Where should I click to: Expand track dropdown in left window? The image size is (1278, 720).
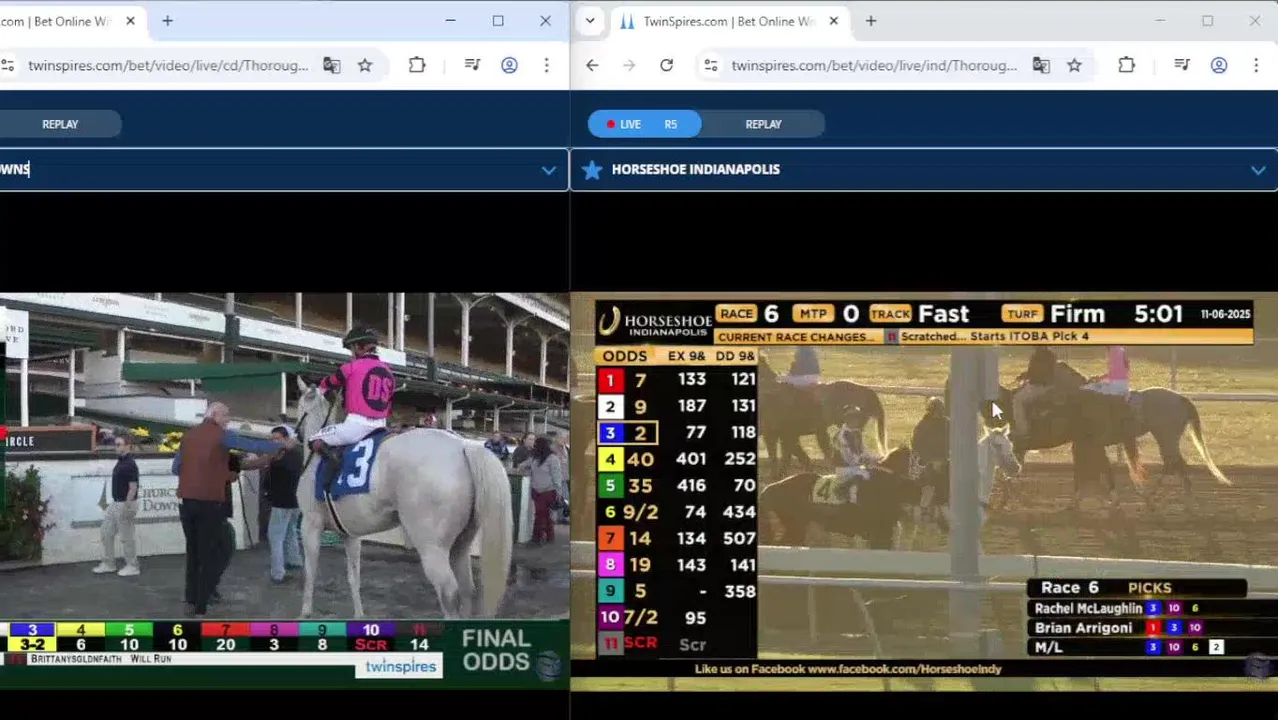click(x=548, y=170)
